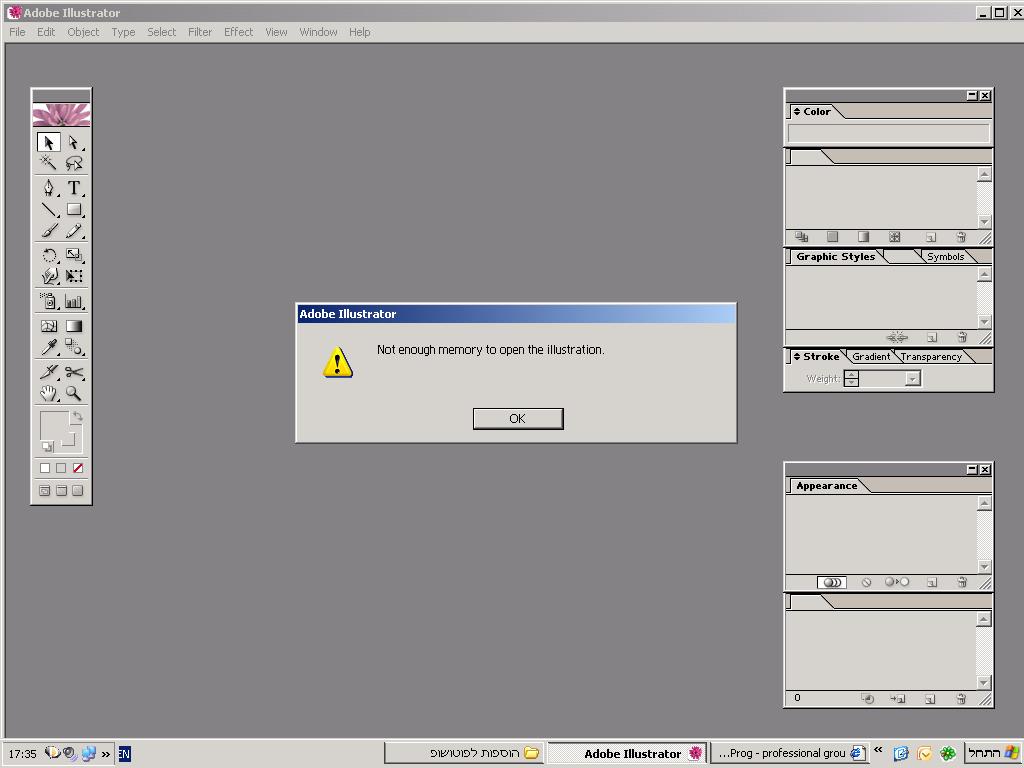Select the Symbol Sprayer tool

(49, 301)
